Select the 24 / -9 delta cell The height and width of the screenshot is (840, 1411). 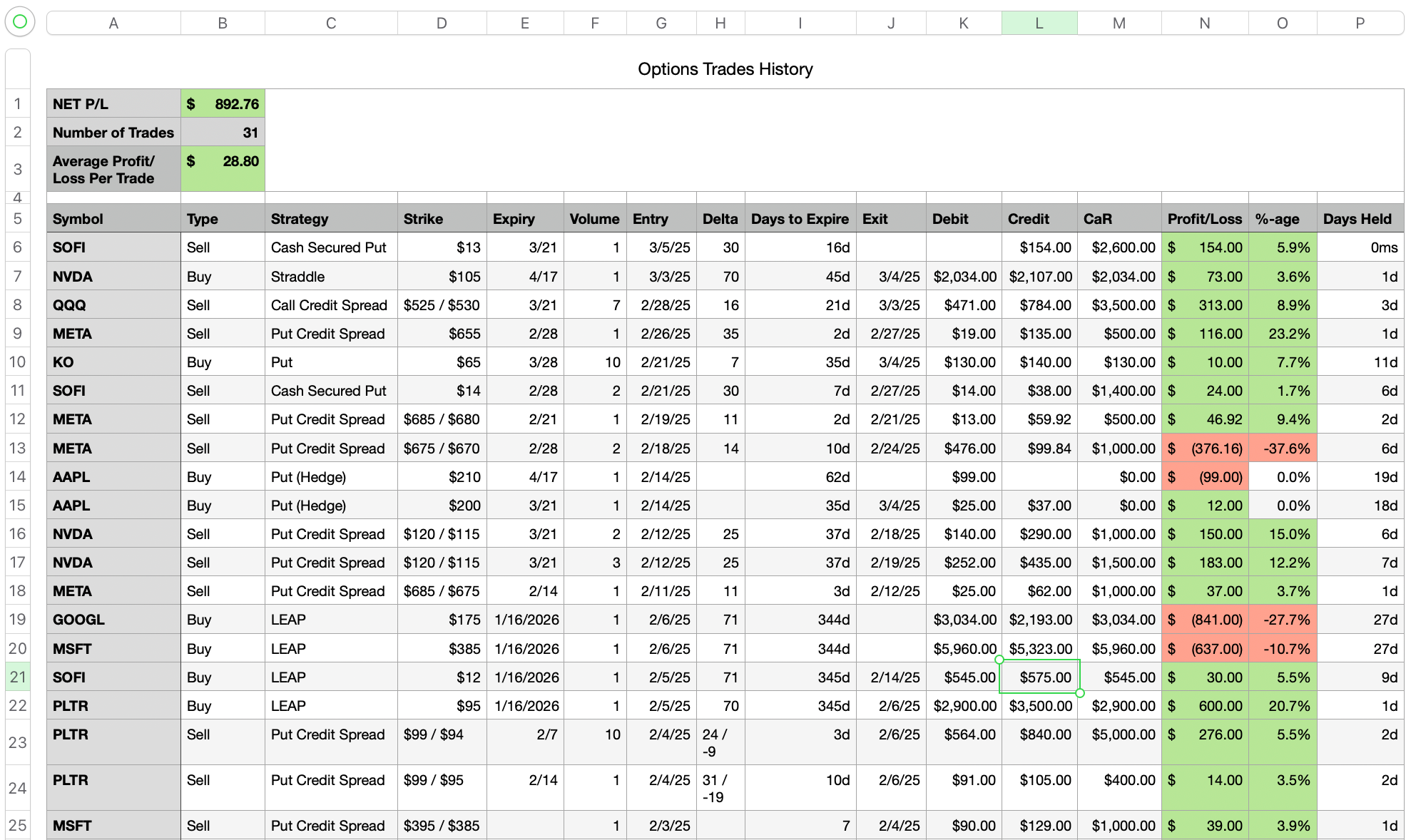[720, 742]
